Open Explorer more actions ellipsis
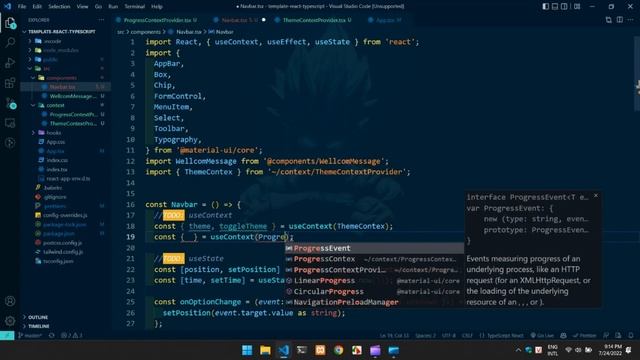 (x=101, y=20)
